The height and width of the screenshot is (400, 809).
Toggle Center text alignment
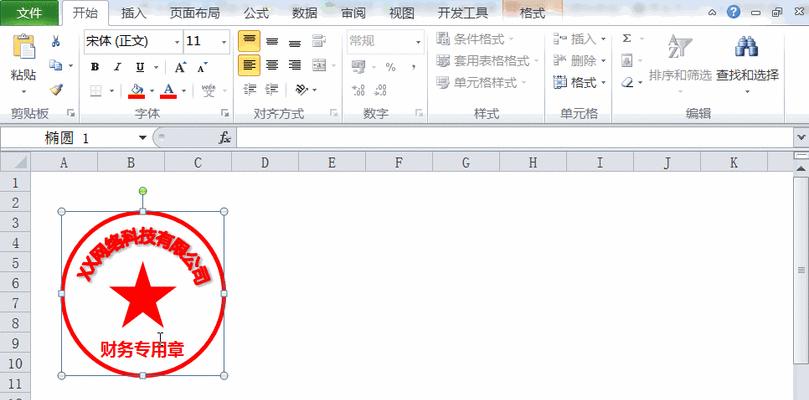(x=272, y=66)
